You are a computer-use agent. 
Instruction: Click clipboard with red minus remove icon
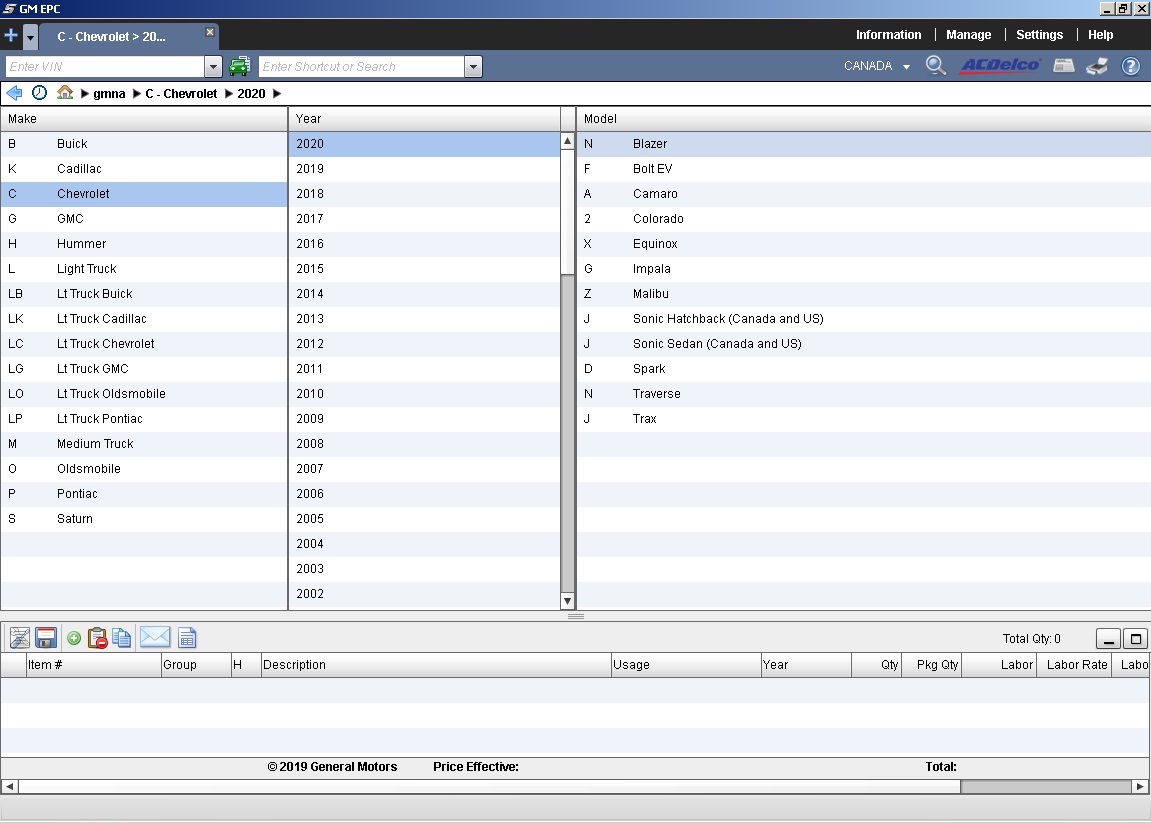97,638
